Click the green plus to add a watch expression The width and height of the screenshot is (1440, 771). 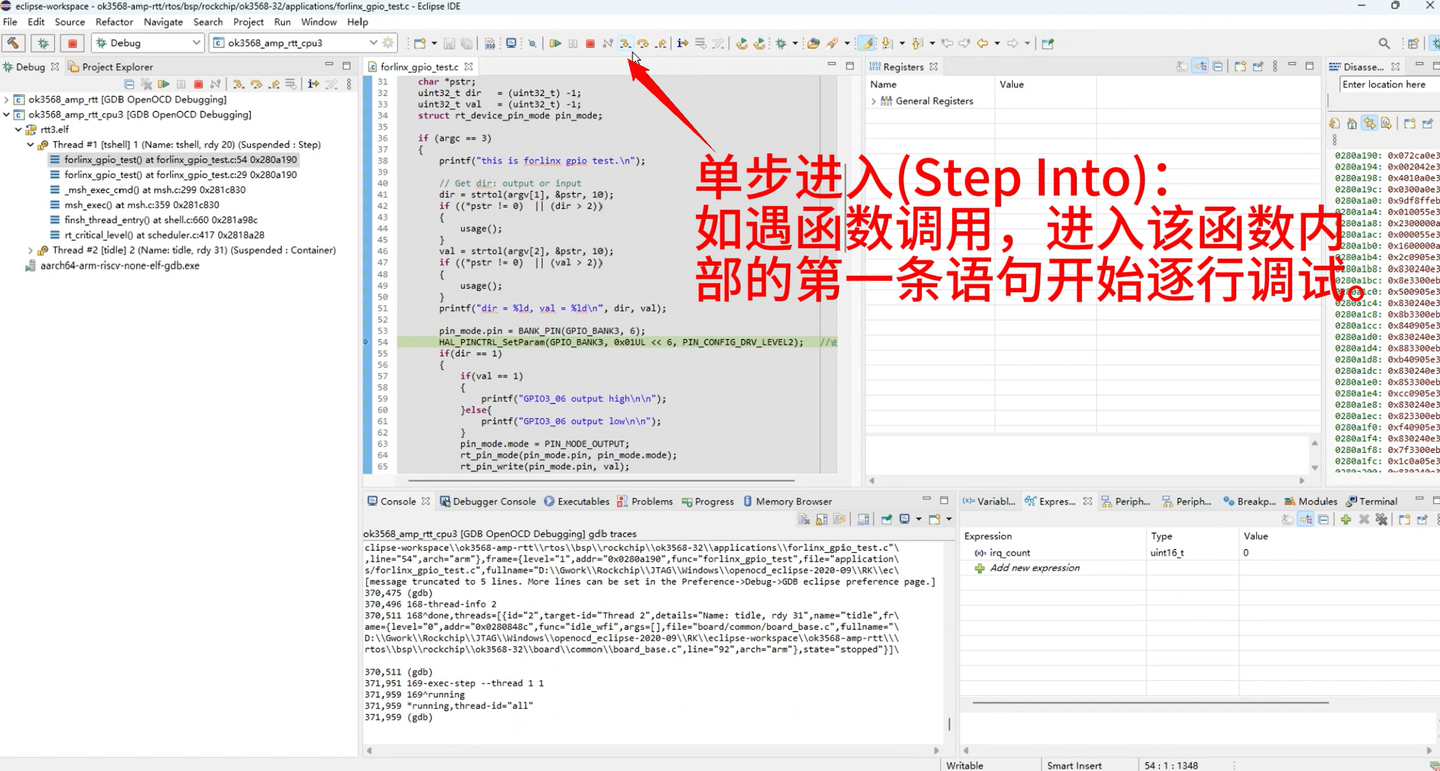pos(1346,520)
